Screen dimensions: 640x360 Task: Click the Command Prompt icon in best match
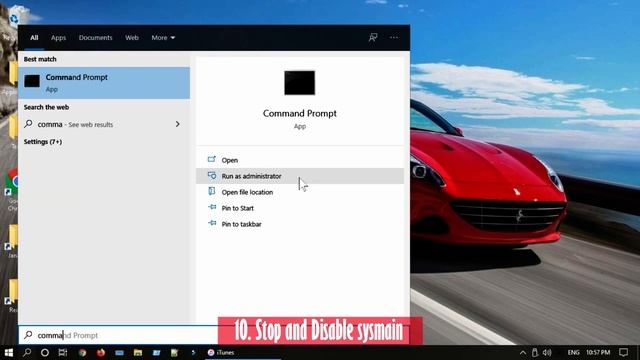pos(32,81)
